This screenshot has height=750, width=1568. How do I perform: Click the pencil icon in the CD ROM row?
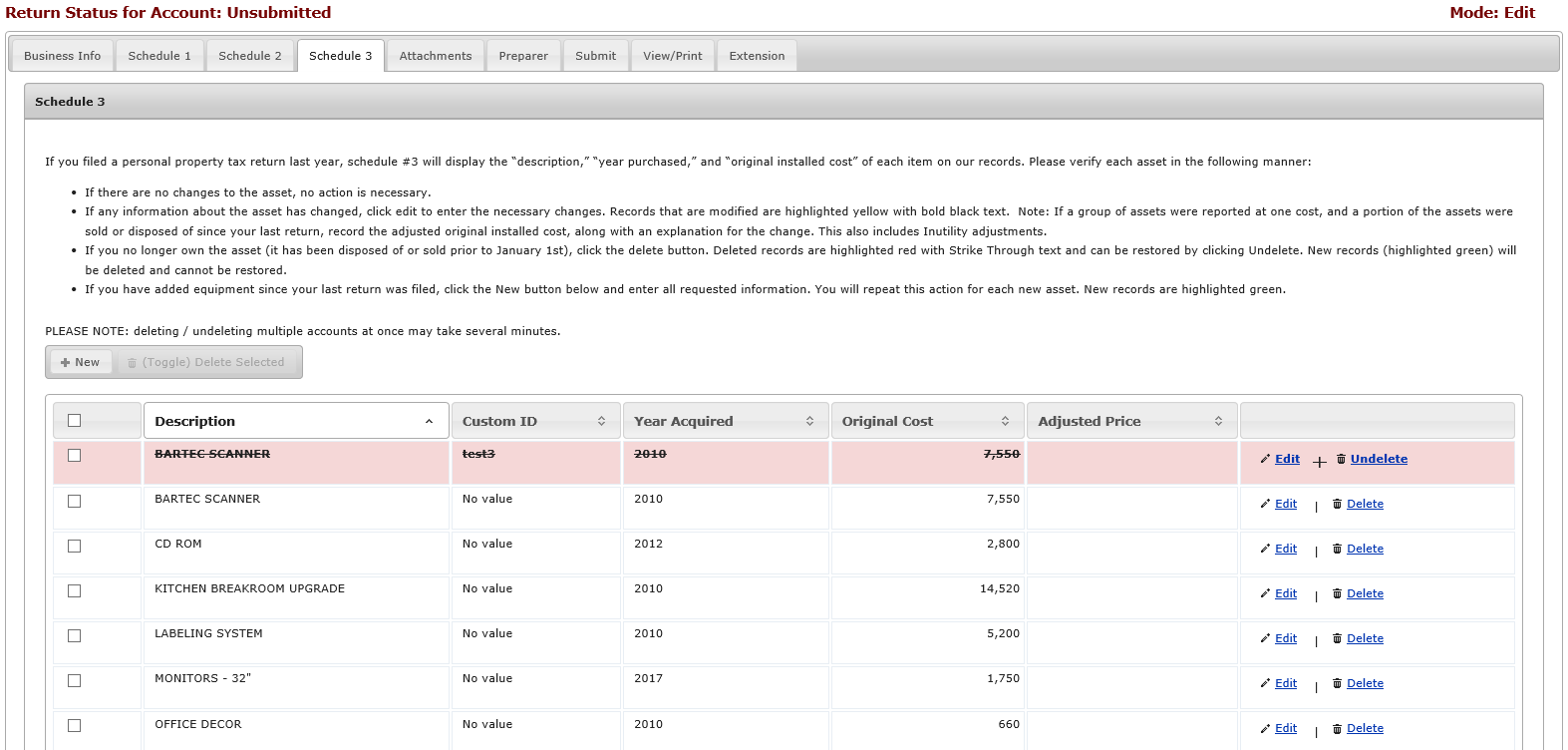click(x=1265, y=549)
